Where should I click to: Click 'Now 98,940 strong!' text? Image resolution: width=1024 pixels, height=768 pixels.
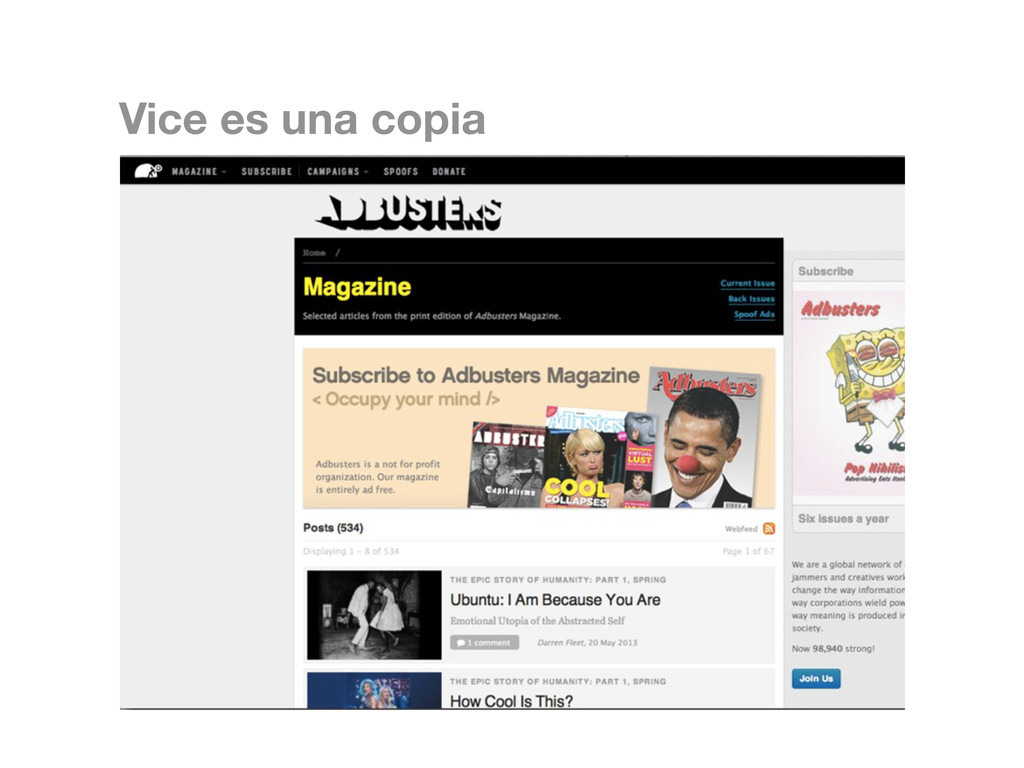click(833, 648)
